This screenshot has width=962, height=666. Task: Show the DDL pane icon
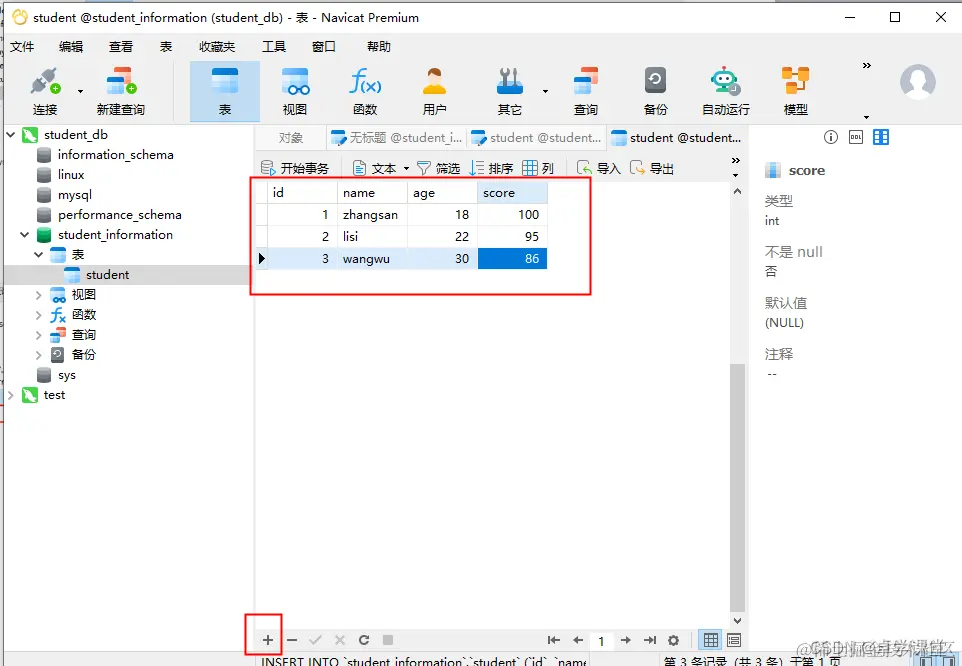856,137
